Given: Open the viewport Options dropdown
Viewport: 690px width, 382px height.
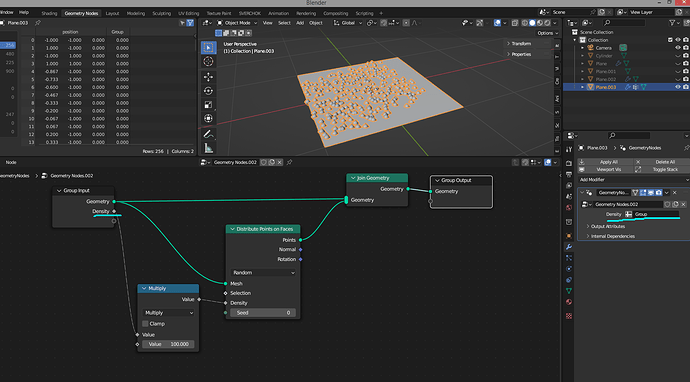Looking at the screenshot, I should pyautogui.click(x=548, y=33).
